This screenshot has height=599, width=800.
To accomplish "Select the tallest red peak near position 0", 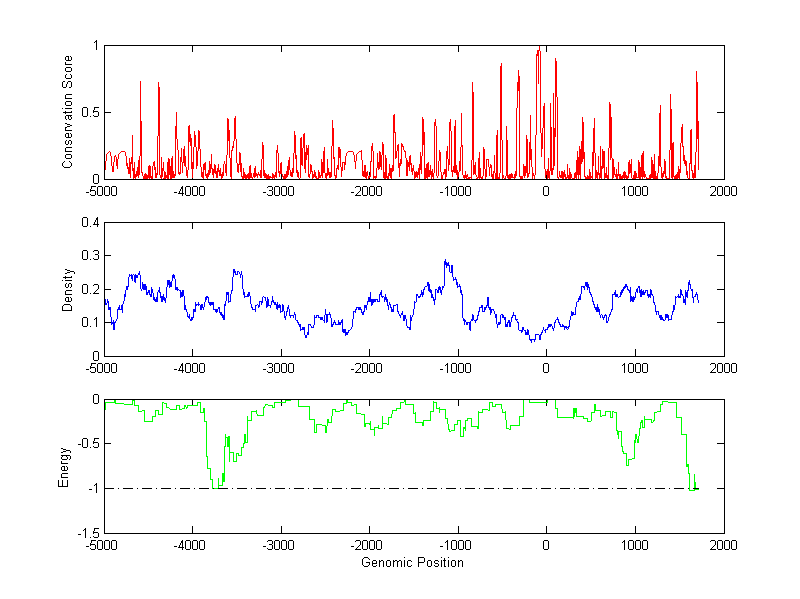I will pyautogui.click(x=539, y=52).
